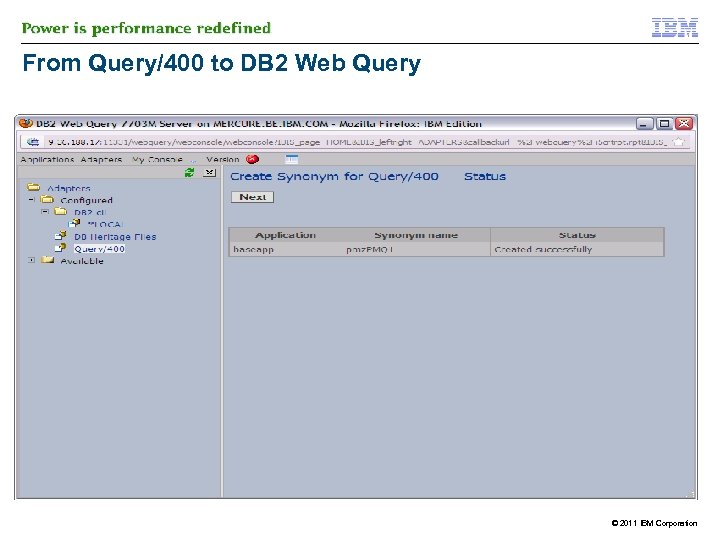This screenshot has width=720, height=540.
Task: Close the Firefox window
Action: pyautogui.click(x=684, y=124)
